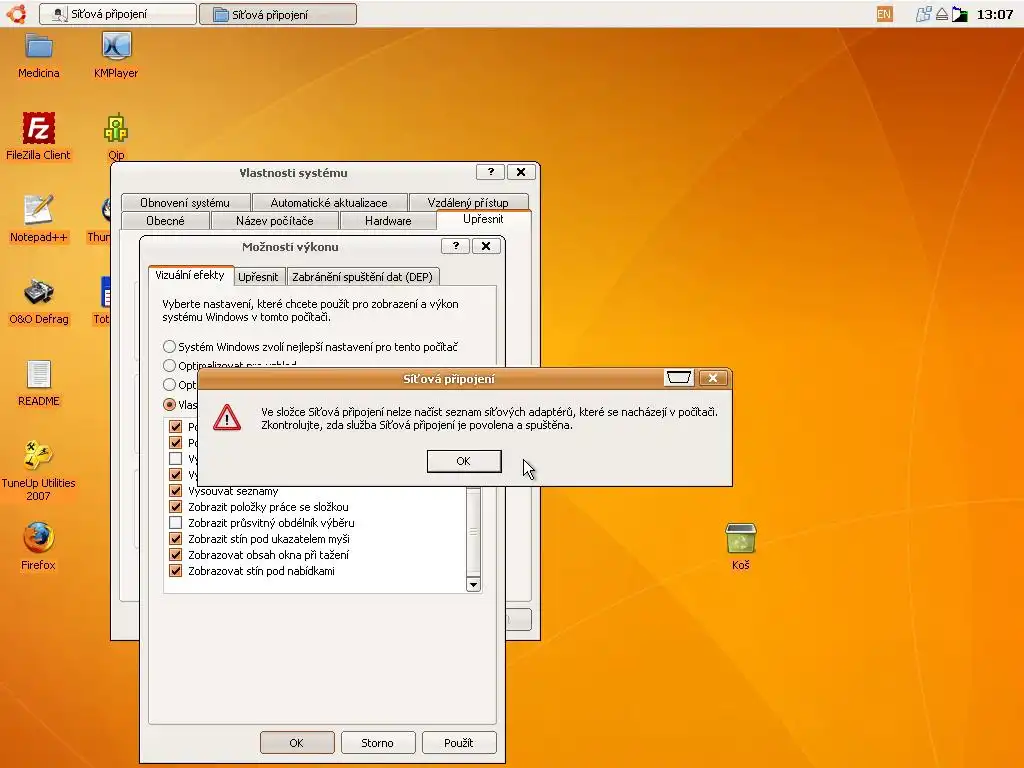
Task: Click the 13:07 clock in the panel
Action: (995, 14)
